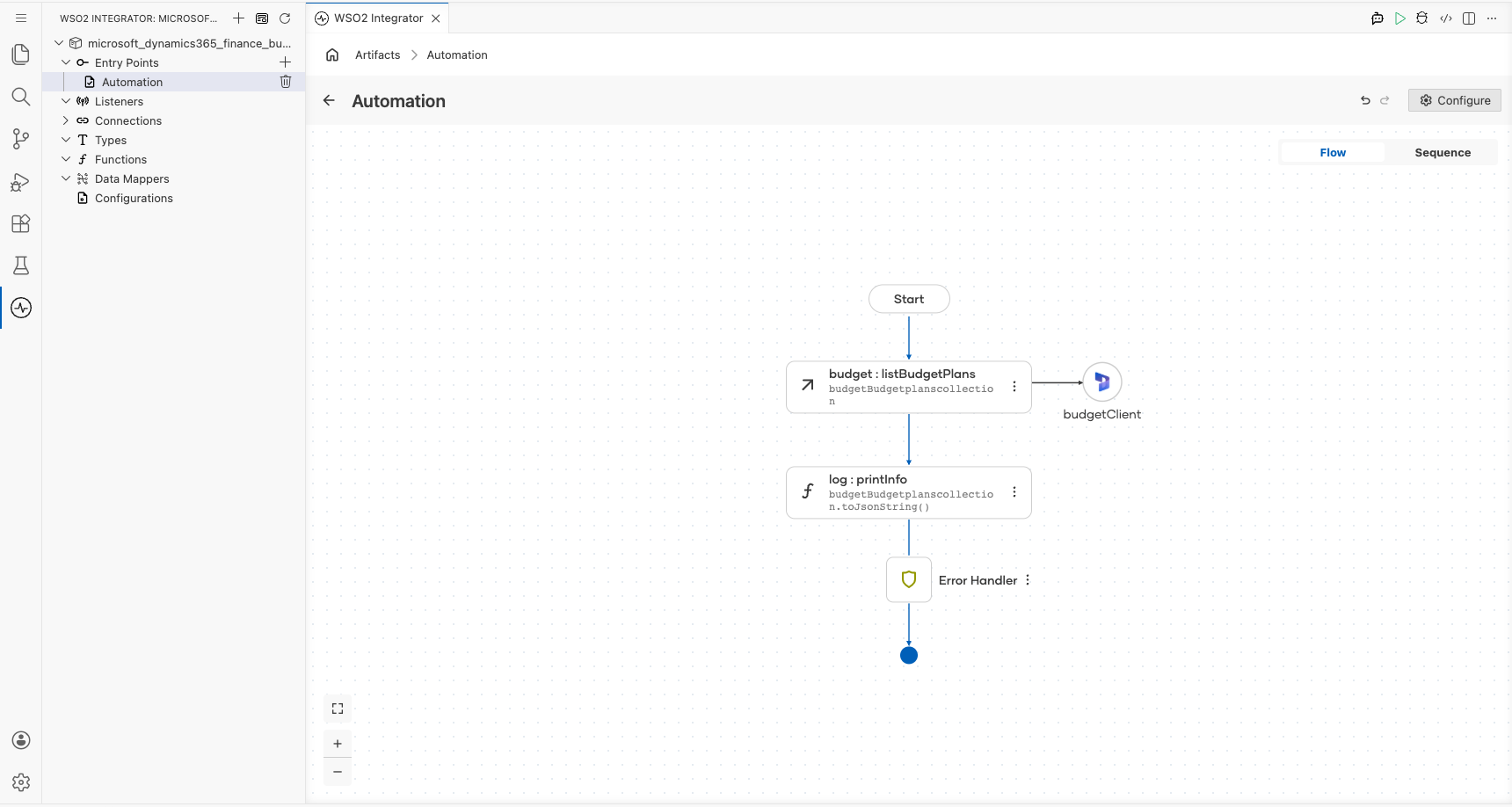Click the budgetClient label
Screen dimensions: 1512x807
point(1102,414)
